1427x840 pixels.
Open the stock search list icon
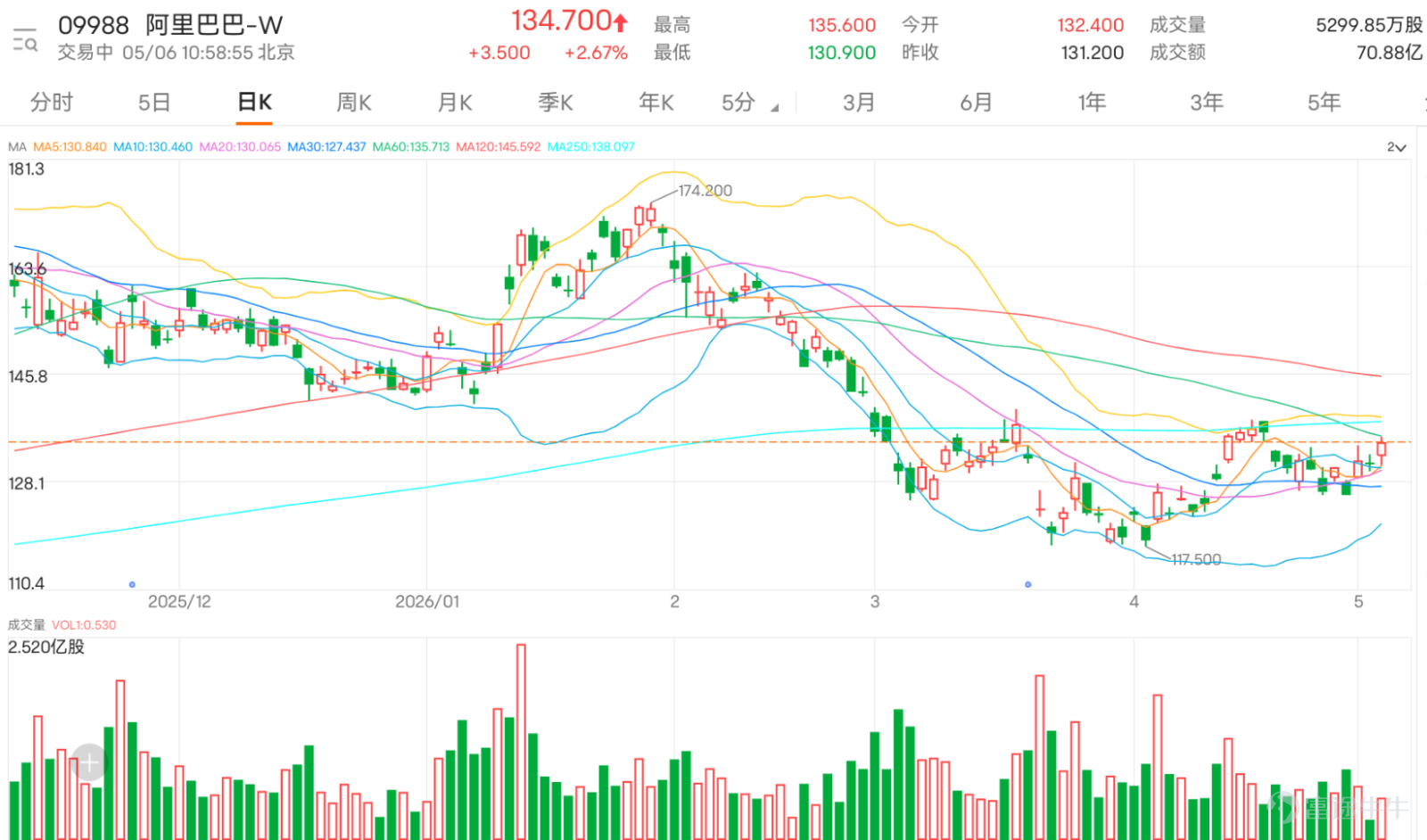click(x=25, y=40)
